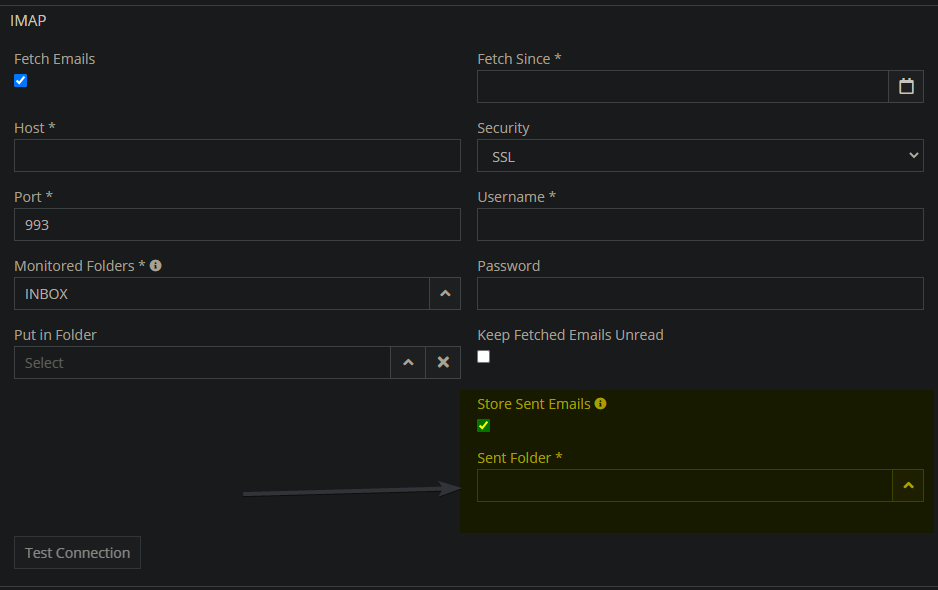The width and height of the screenshot is (938, 590).
Task: Open the Security SSL dropdown
Action: pyautogui.click(x=700, y=156)
